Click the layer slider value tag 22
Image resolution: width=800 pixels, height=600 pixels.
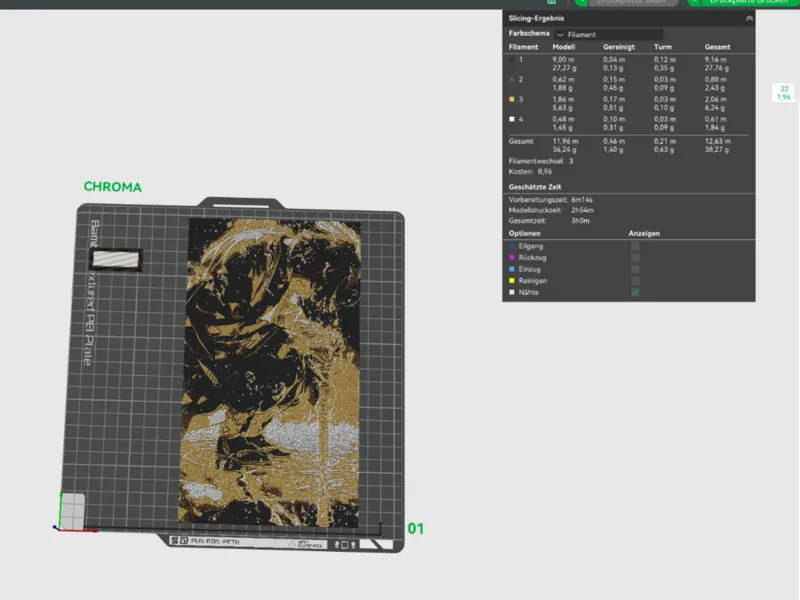click(x=784, y=93)
